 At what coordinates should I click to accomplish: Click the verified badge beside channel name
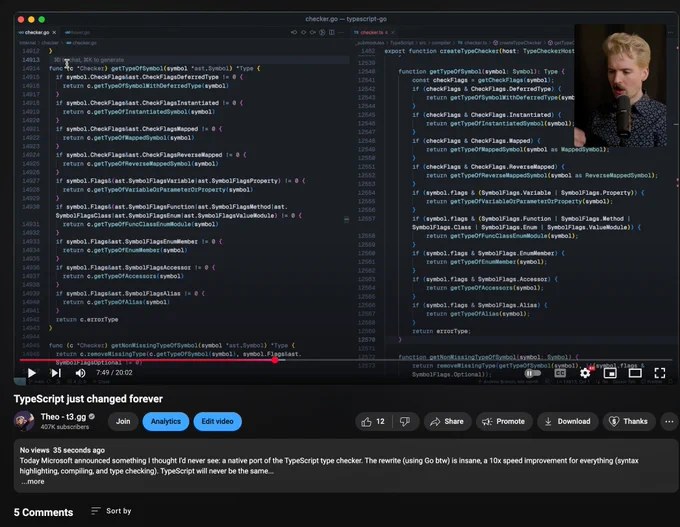click(92, 416)
